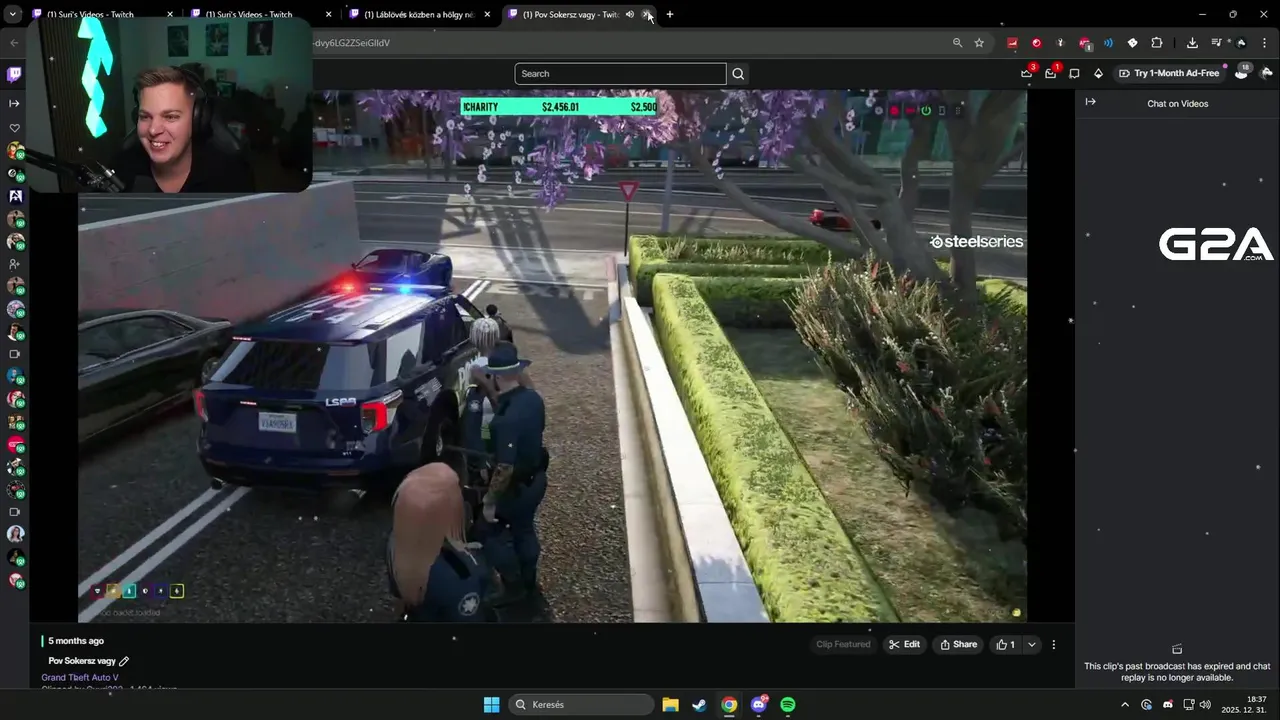This screenshot has height=720, width=1280.
Task: Click the red chart extension icon
Action: tap(1012, 43)
